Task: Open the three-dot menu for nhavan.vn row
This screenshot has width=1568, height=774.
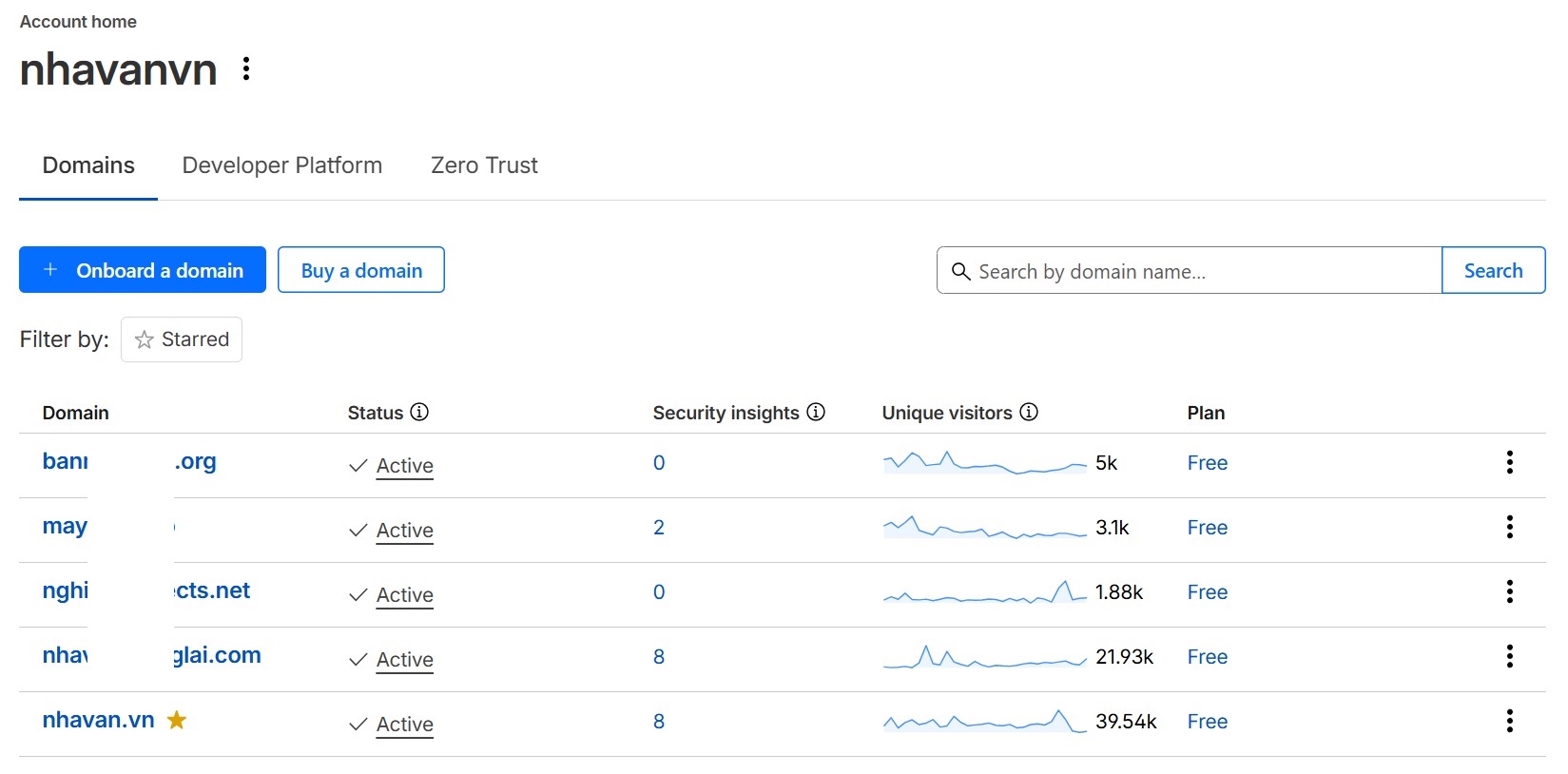Action: pyautogui.click(x=1509, y=721)
